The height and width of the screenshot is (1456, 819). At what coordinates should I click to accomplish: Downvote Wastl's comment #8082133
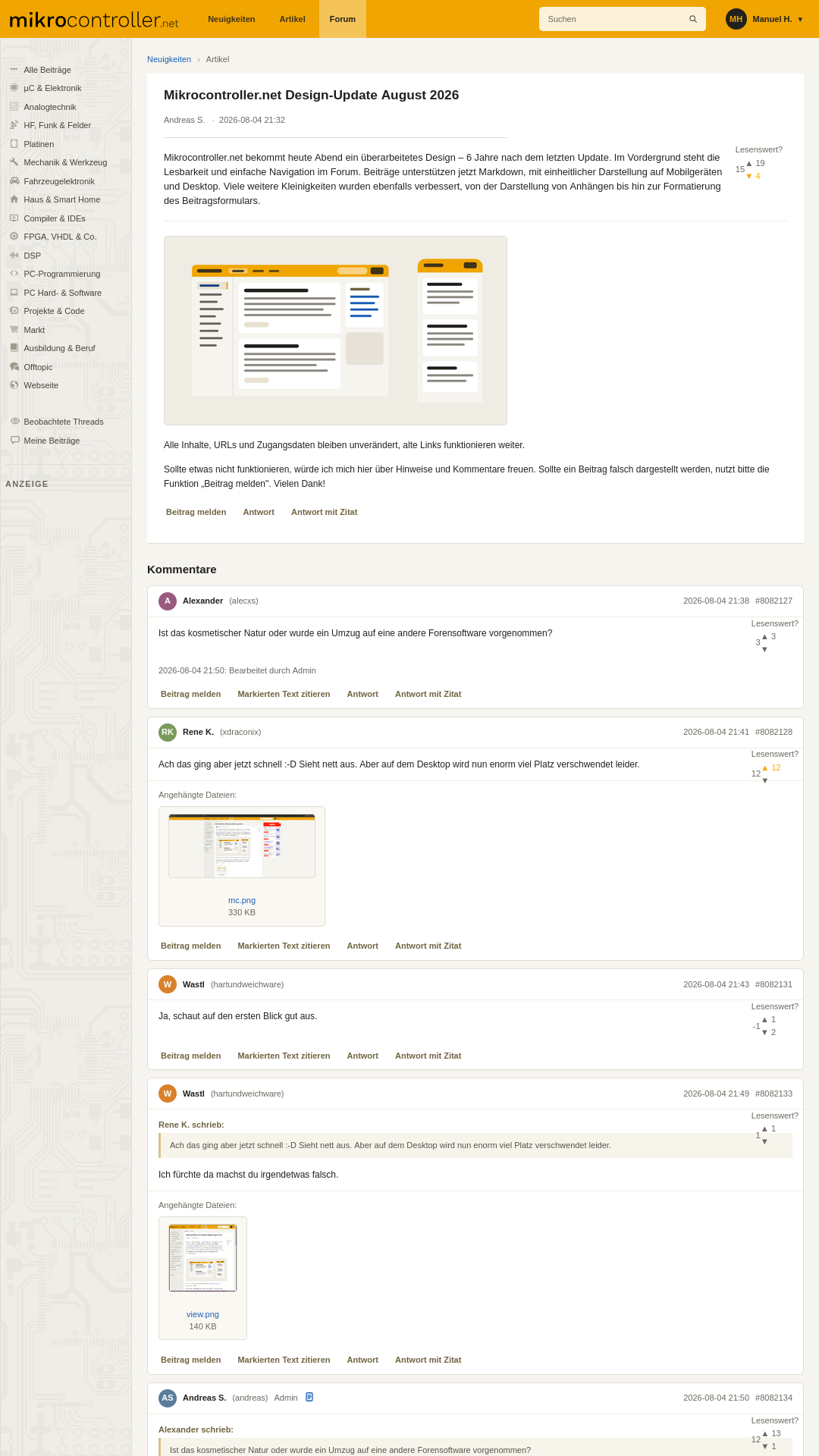click(x=764, y=1141)
